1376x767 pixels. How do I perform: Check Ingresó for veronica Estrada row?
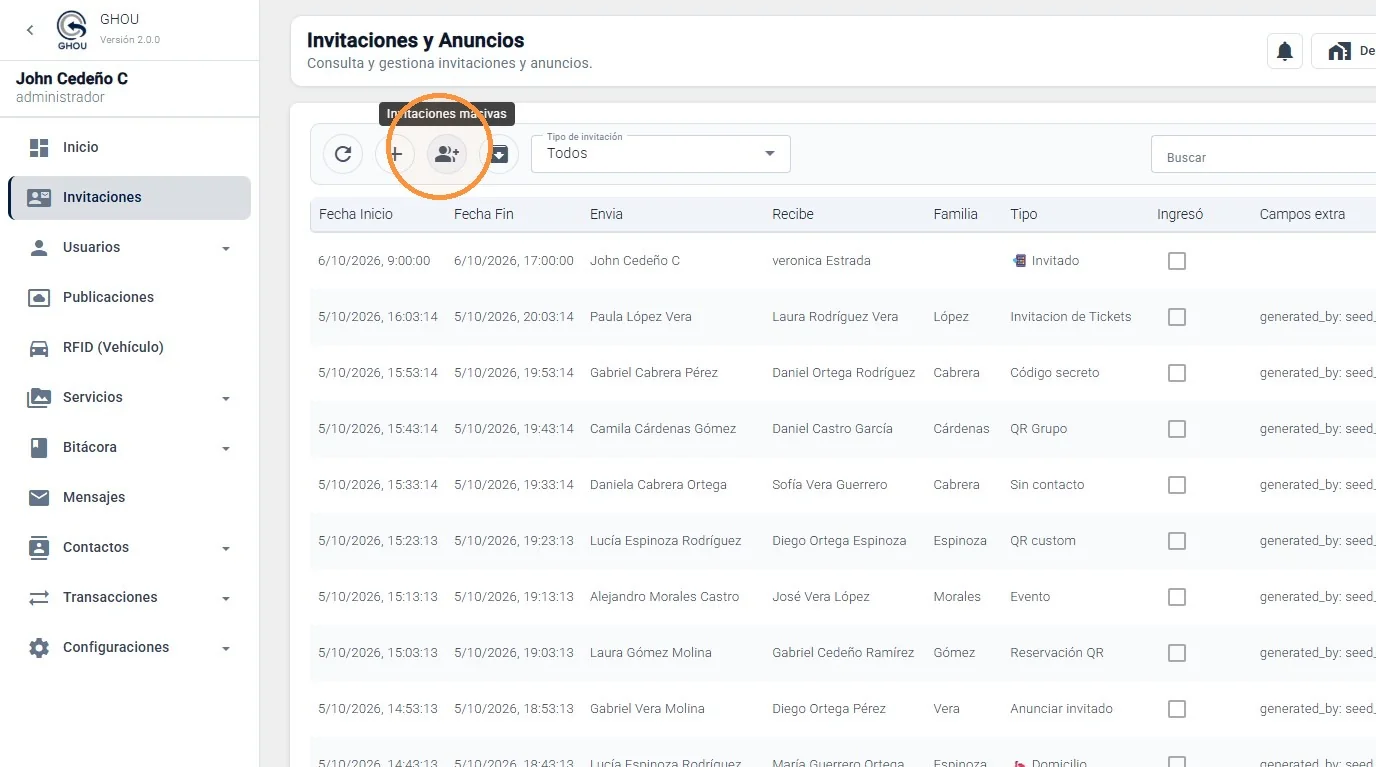(1177, 261)
